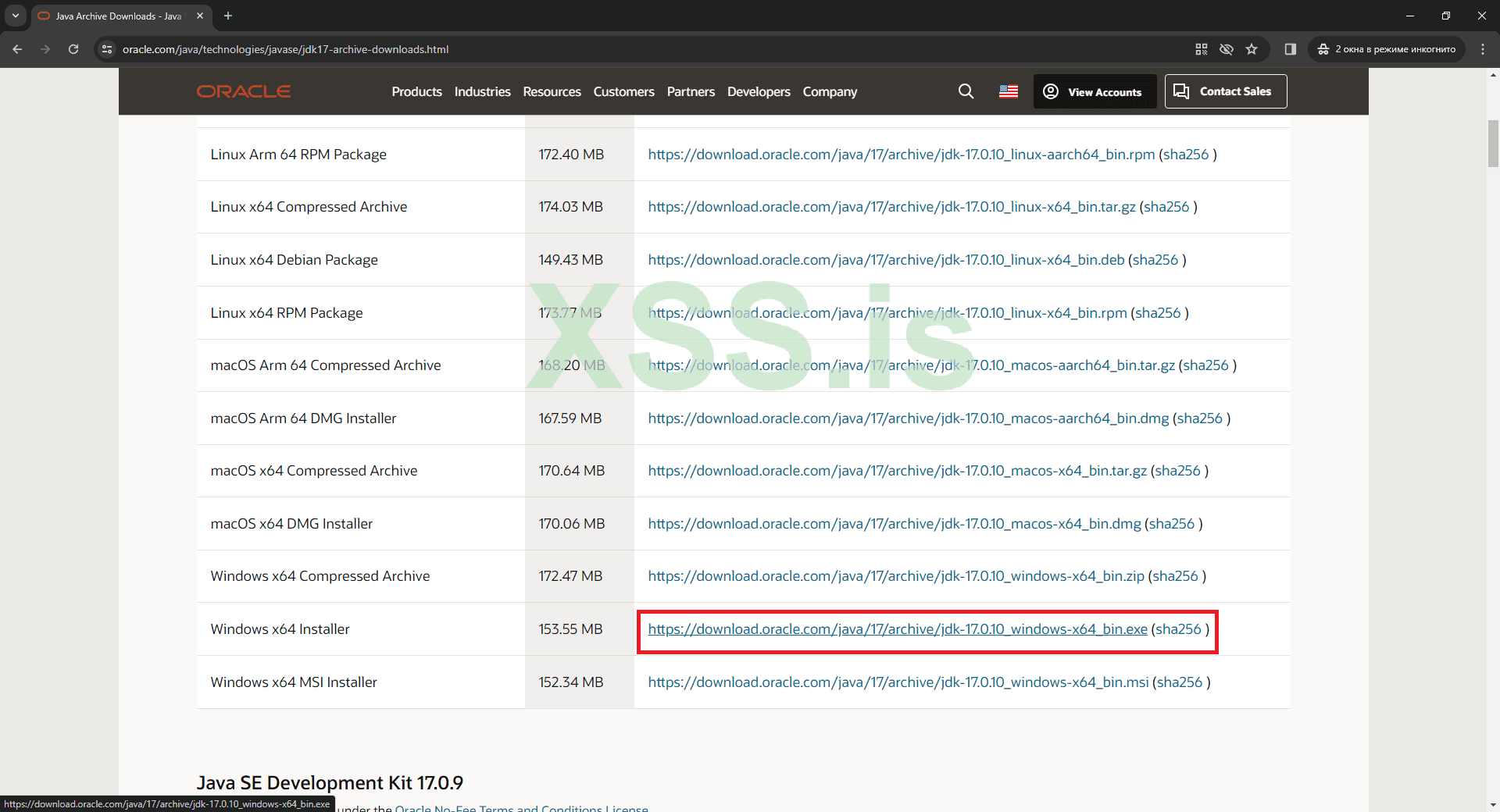Click the page vertical scrollbar thumb
The height and width of the screenshot is (812, 1500).
(1493, 143)
